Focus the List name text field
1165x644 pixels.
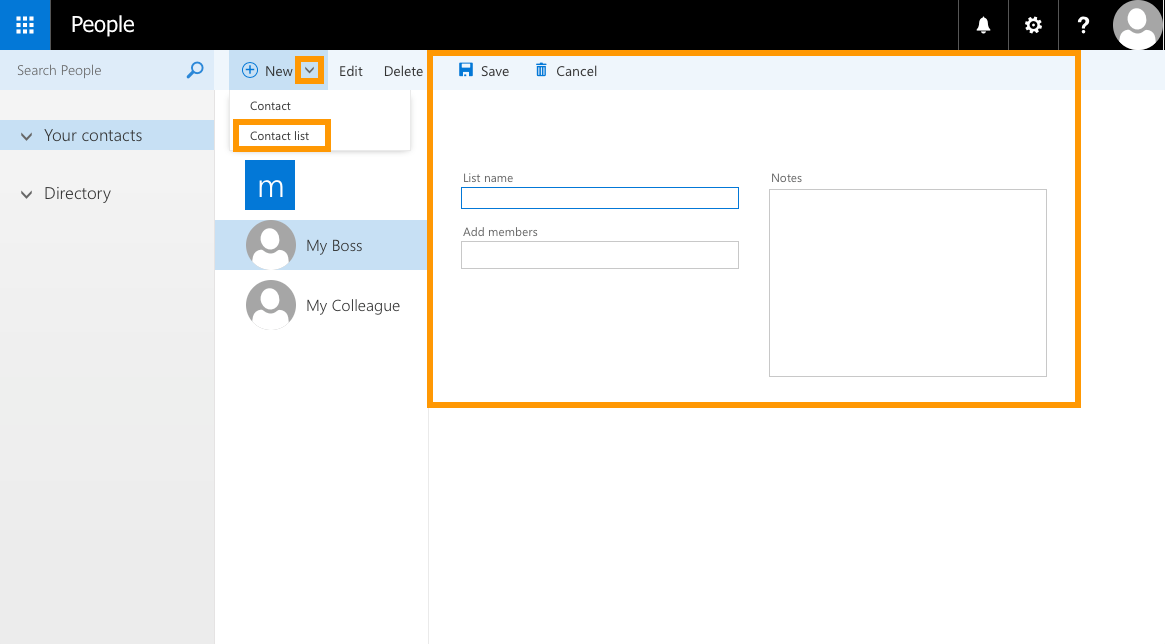click(599, 198)
